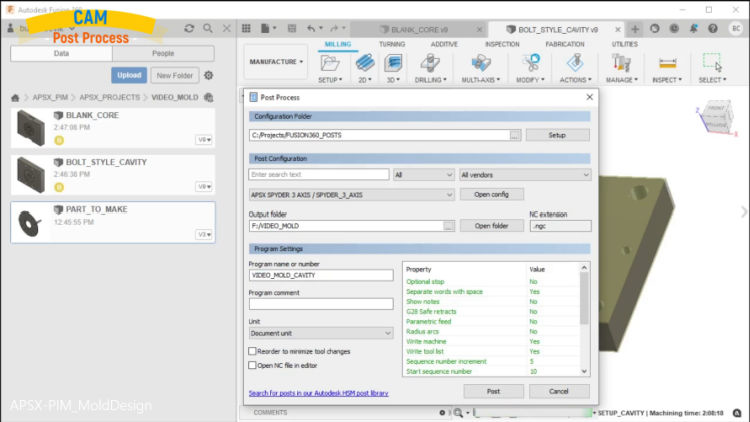This screenshot has width=750, height=422.
Task: Switch to the MILLING ribbon tab
Action: point(338,44)
